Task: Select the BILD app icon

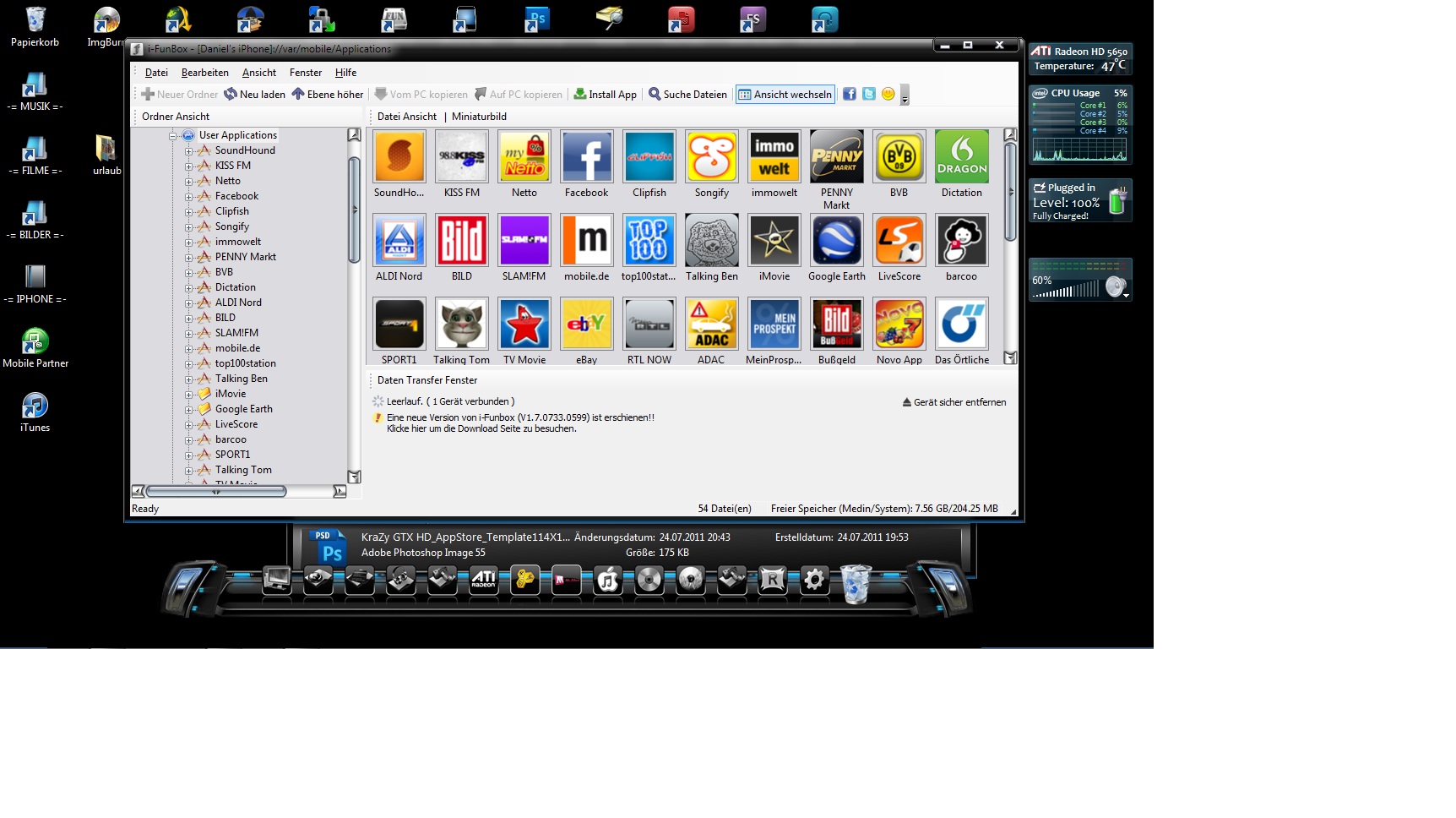Action: (462, 240)
